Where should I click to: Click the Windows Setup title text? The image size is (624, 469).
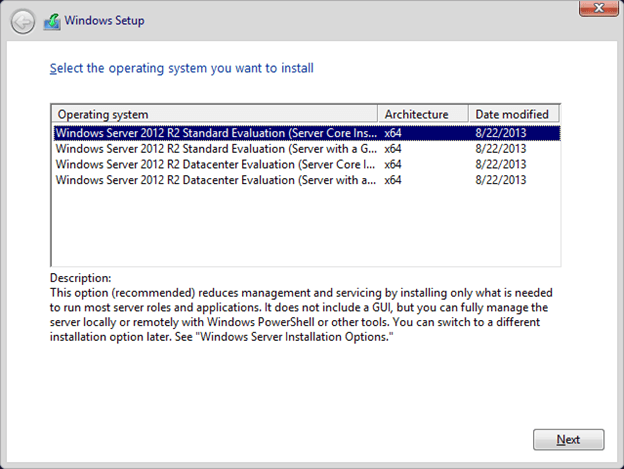click(x=105, y=21)
